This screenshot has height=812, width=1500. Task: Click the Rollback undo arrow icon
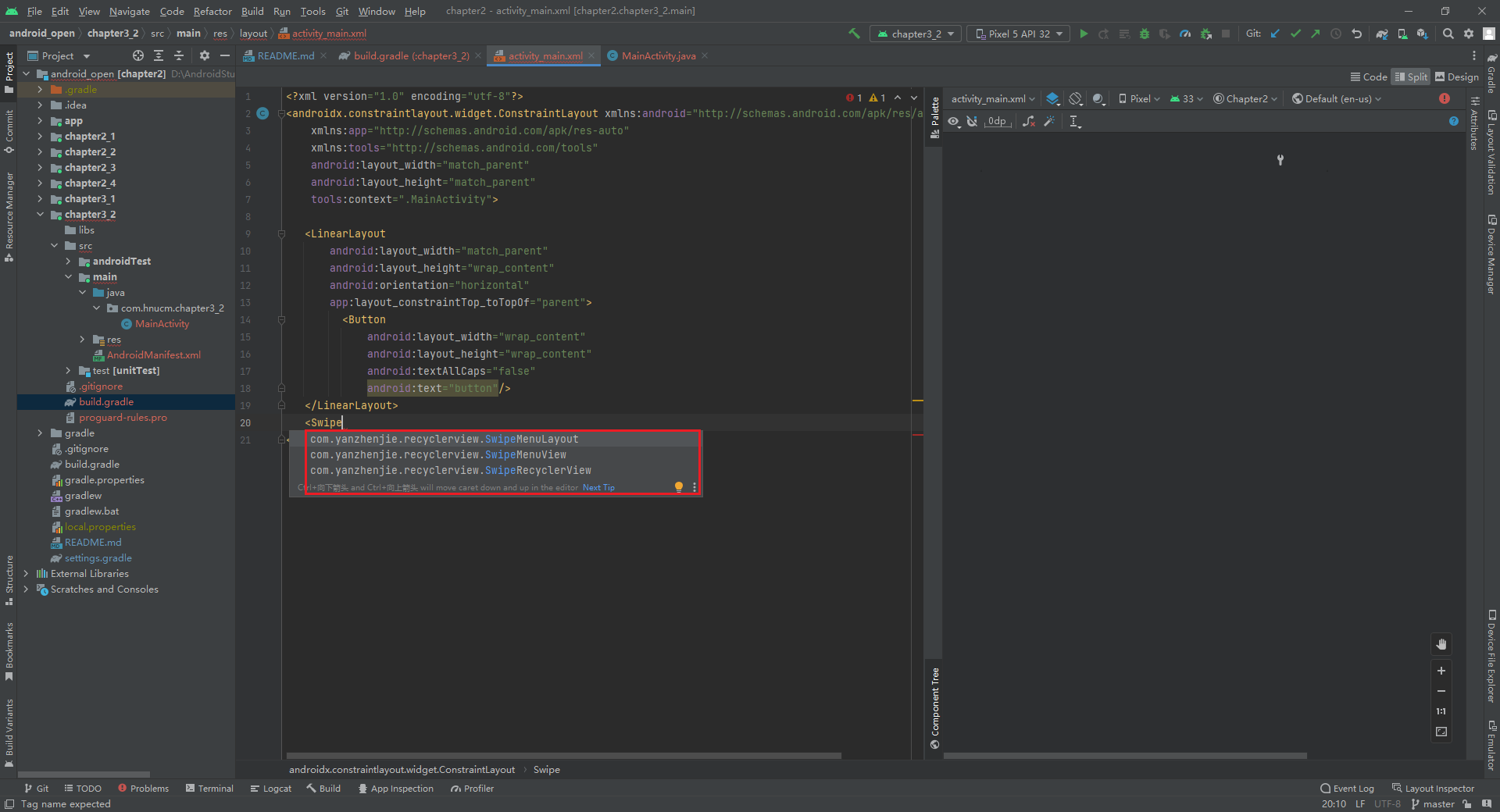[x=1357, y=34]
